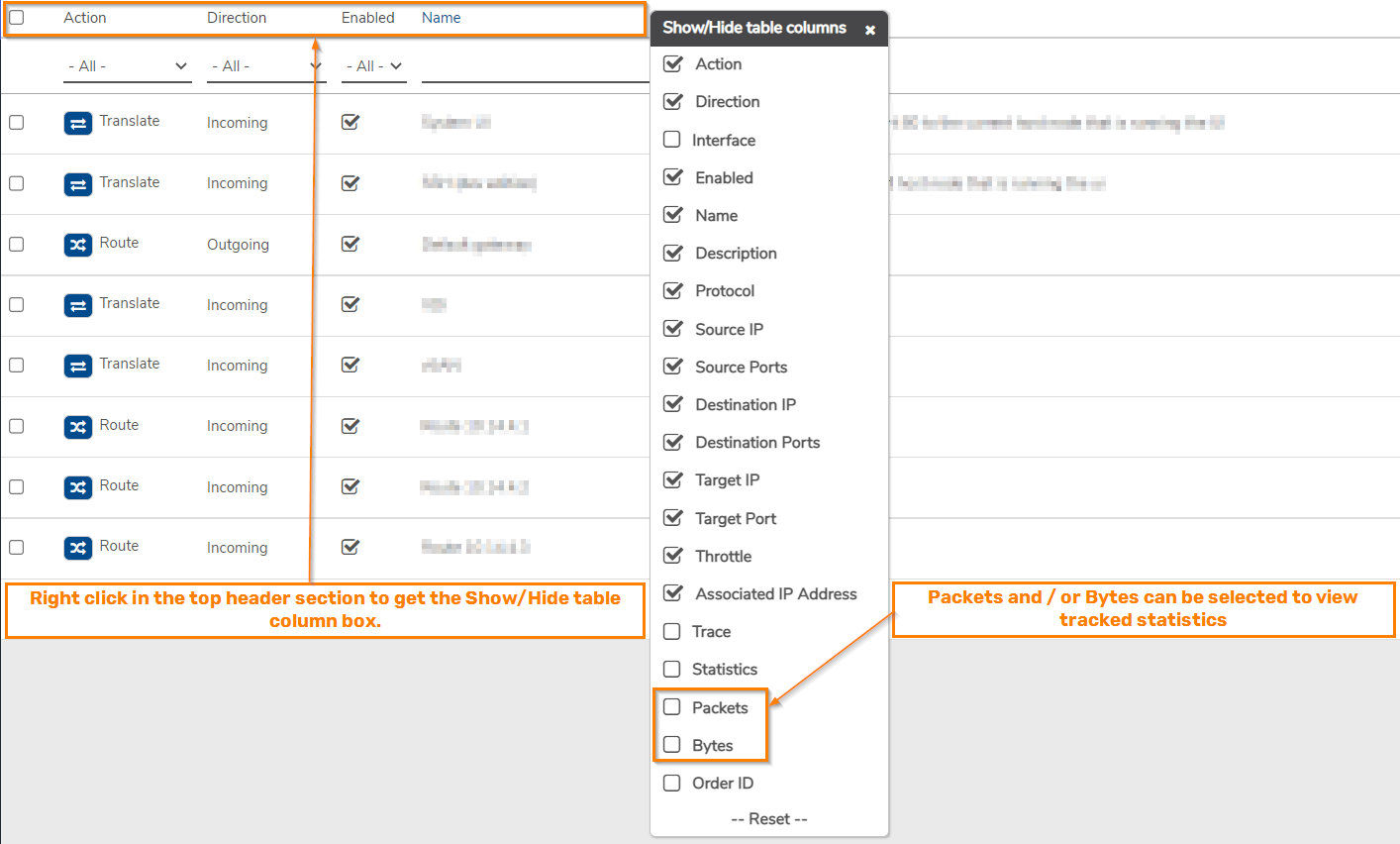Click the Action column header
Image resolution: width=1400 pixels, height=844 pixels.
tap(85, 18)
